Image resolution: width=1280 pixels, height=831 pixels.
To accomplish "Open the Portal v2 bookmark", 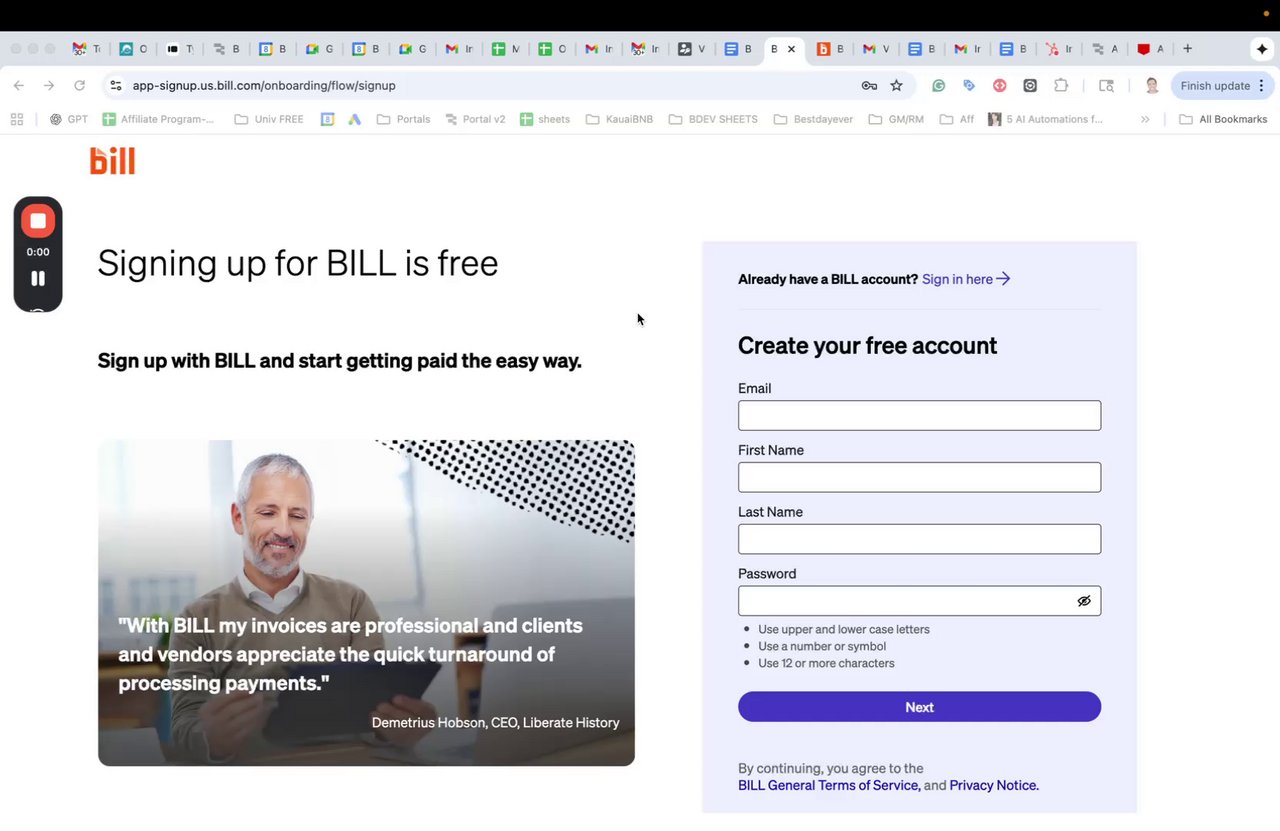I will pyautogui.click(x=475, y=119).
